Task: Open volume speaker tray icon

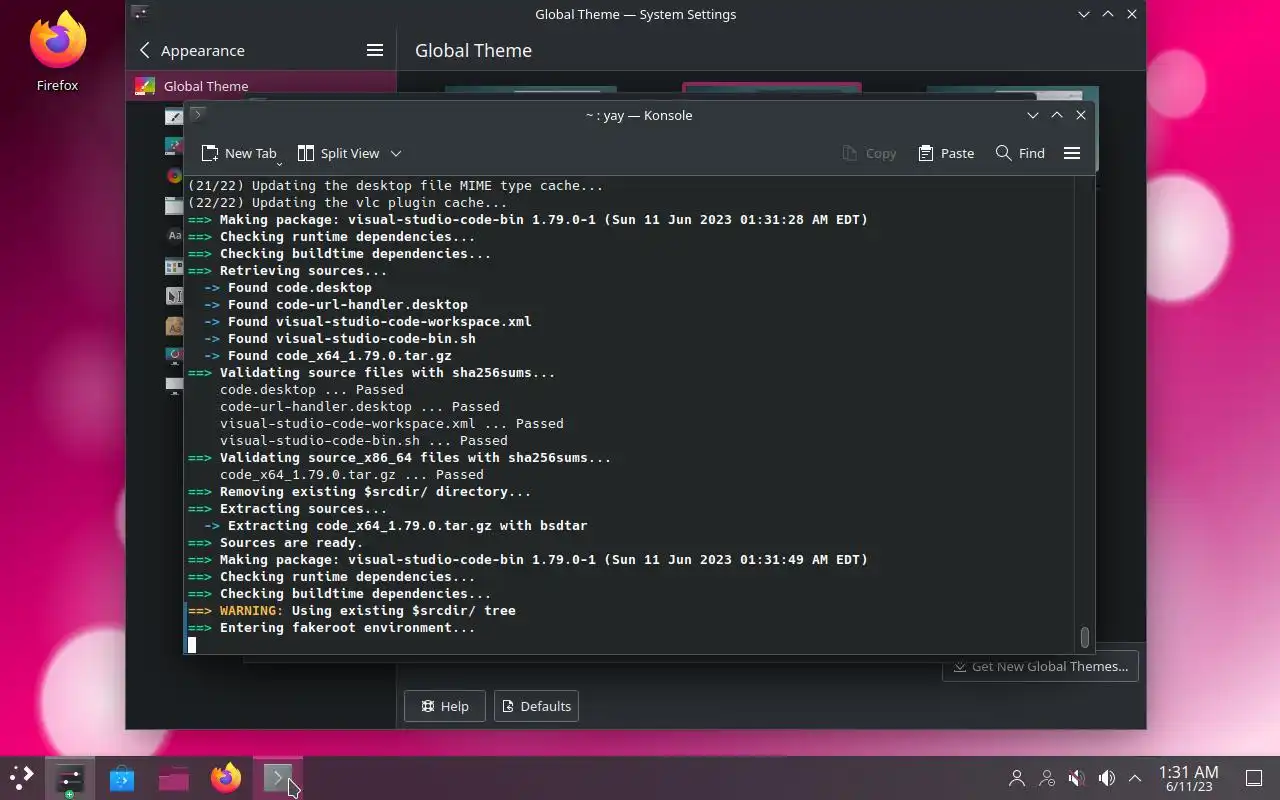Action: [x=1106, y=778]
